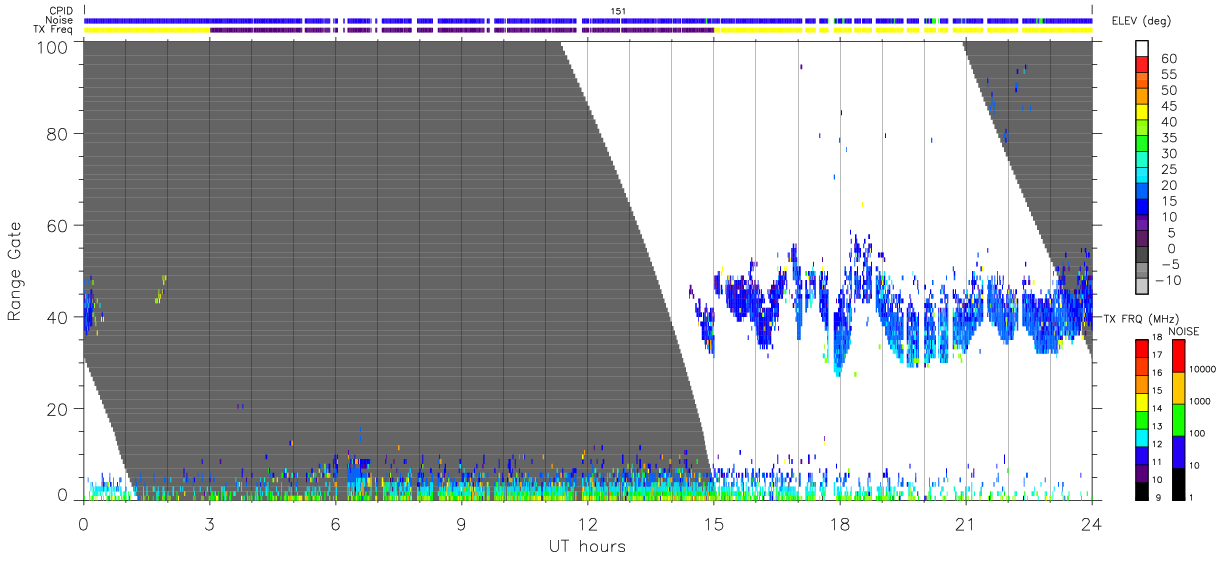Pick the orange segment of the NOISE colorbar
Image resolution: width=1228 pixels, height=567 pixels.
[1179, 387]
